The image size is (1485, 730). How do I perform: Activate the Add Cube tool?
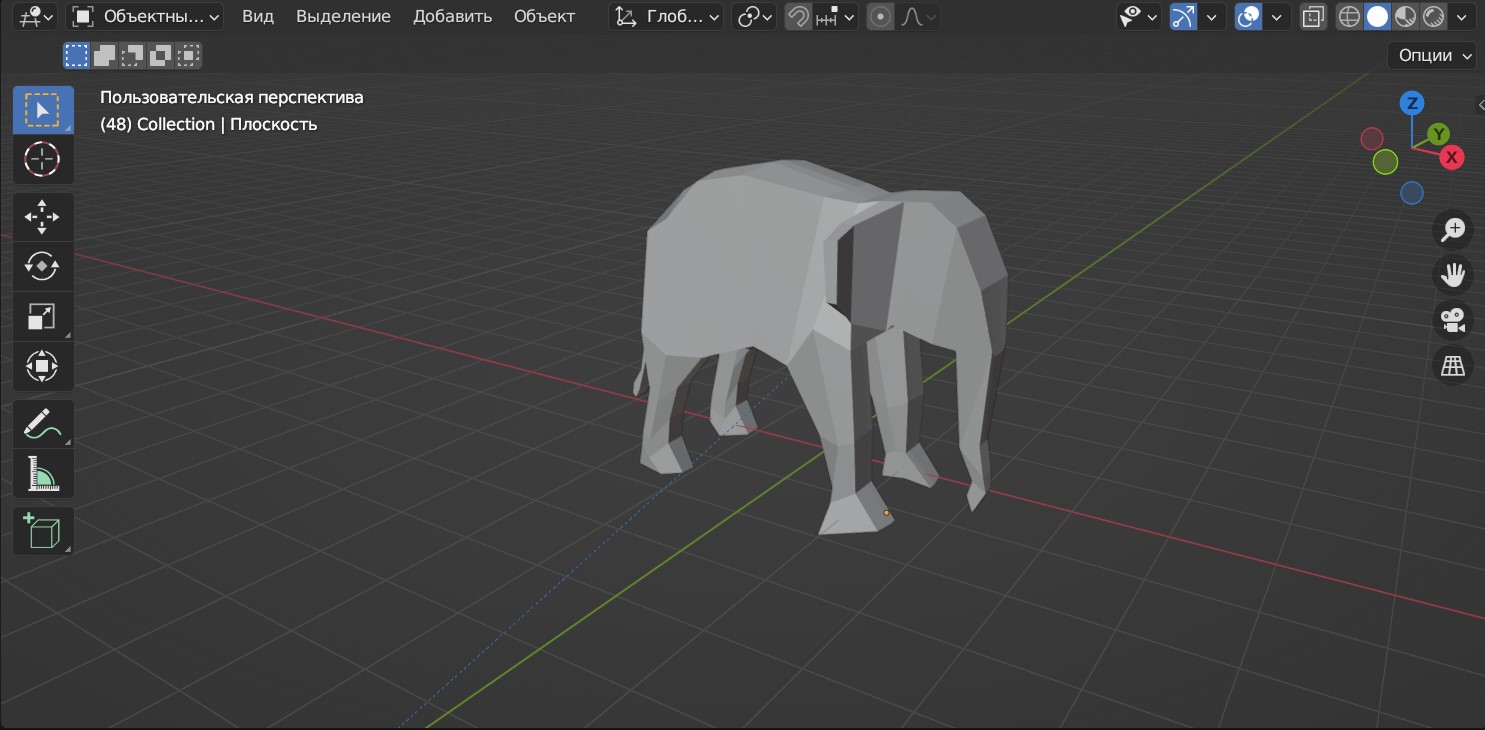pos(43,531)
